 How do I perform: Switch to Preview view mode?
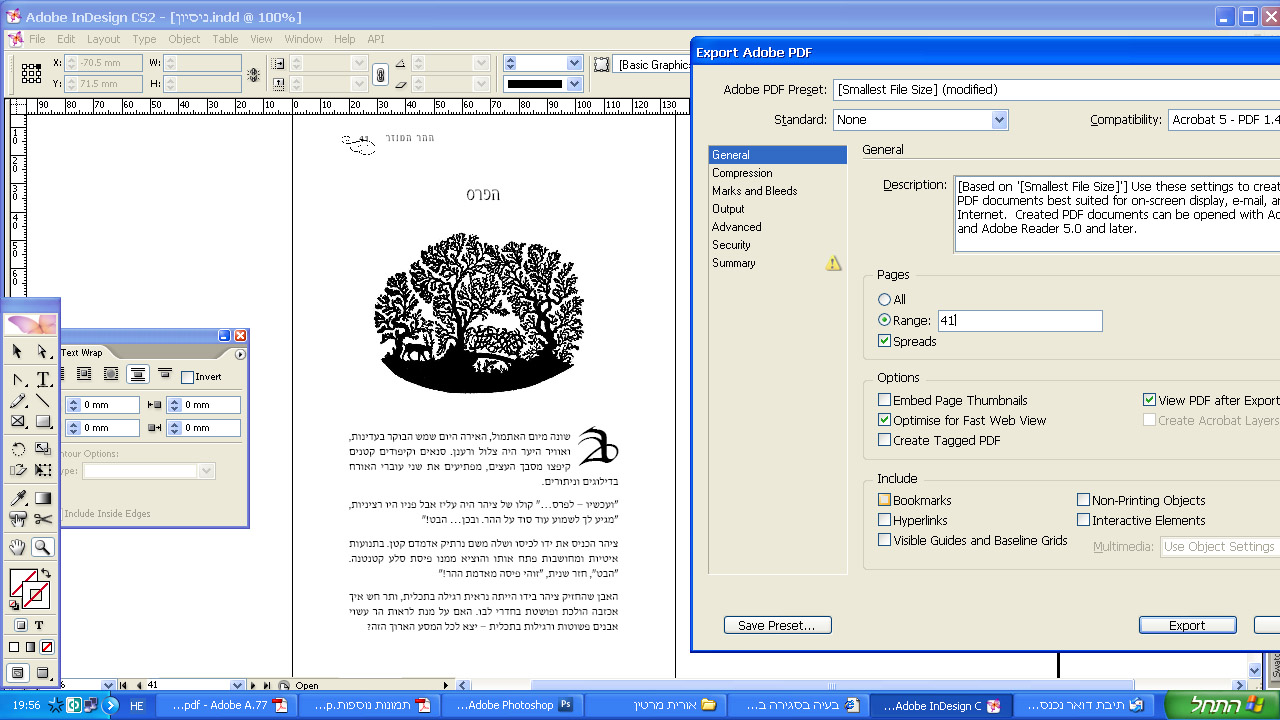pos(43,673)
